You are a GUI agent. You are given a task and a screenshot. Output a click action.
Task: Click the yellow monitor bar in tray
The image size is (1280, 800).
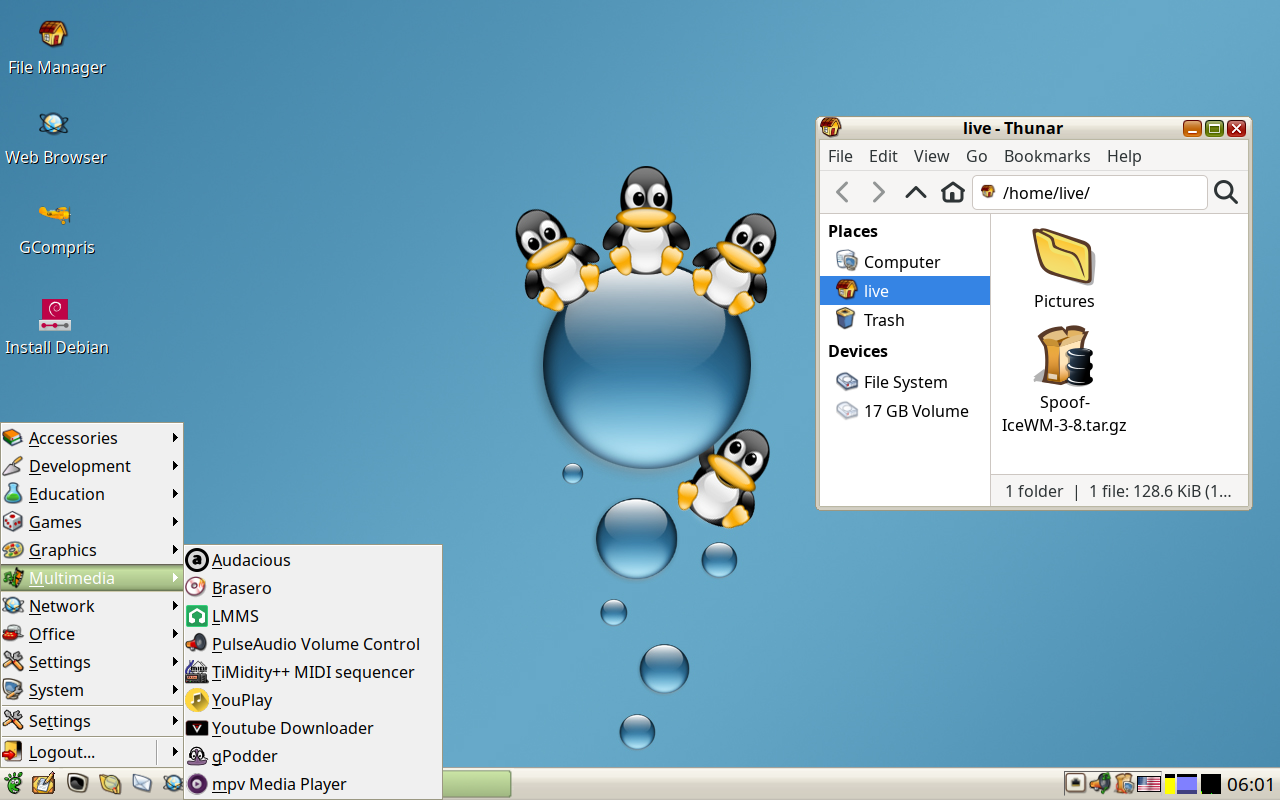click(x=1170, y=784)
